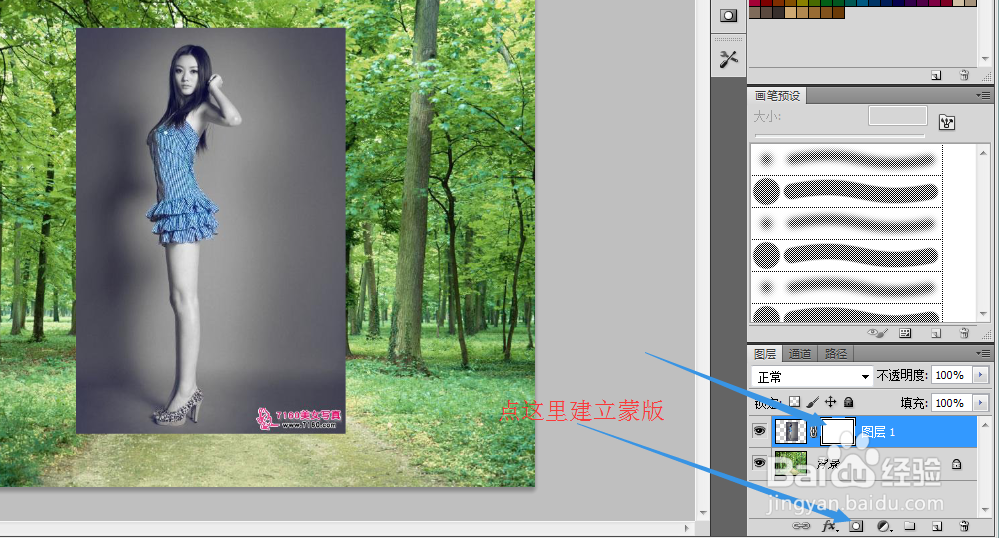Open blend mode 正常 dropdown
The width and height of the screenshot is (999, 538).
coord(812,376)
